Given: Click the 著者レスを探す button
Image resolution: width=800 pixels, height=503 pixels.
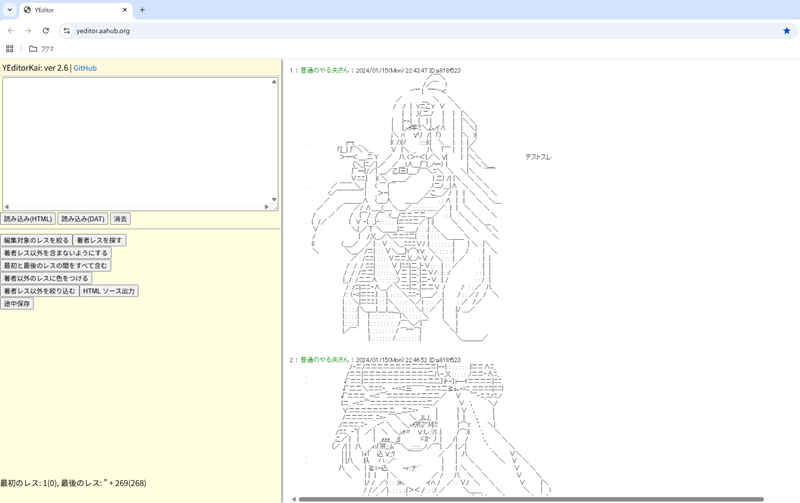Looking at the screenshot, I should point(100,241).
